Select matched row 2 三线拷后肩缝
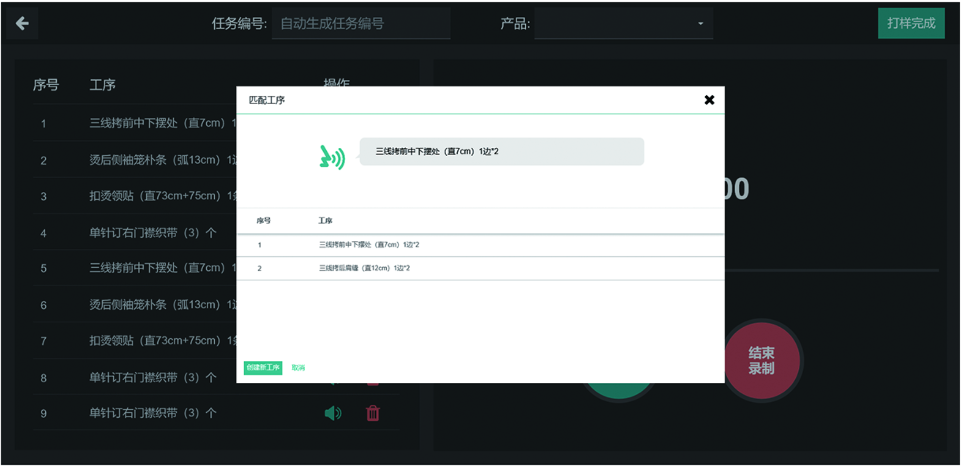The width and height of the screenshot is (962, 467). coord(364,269)
